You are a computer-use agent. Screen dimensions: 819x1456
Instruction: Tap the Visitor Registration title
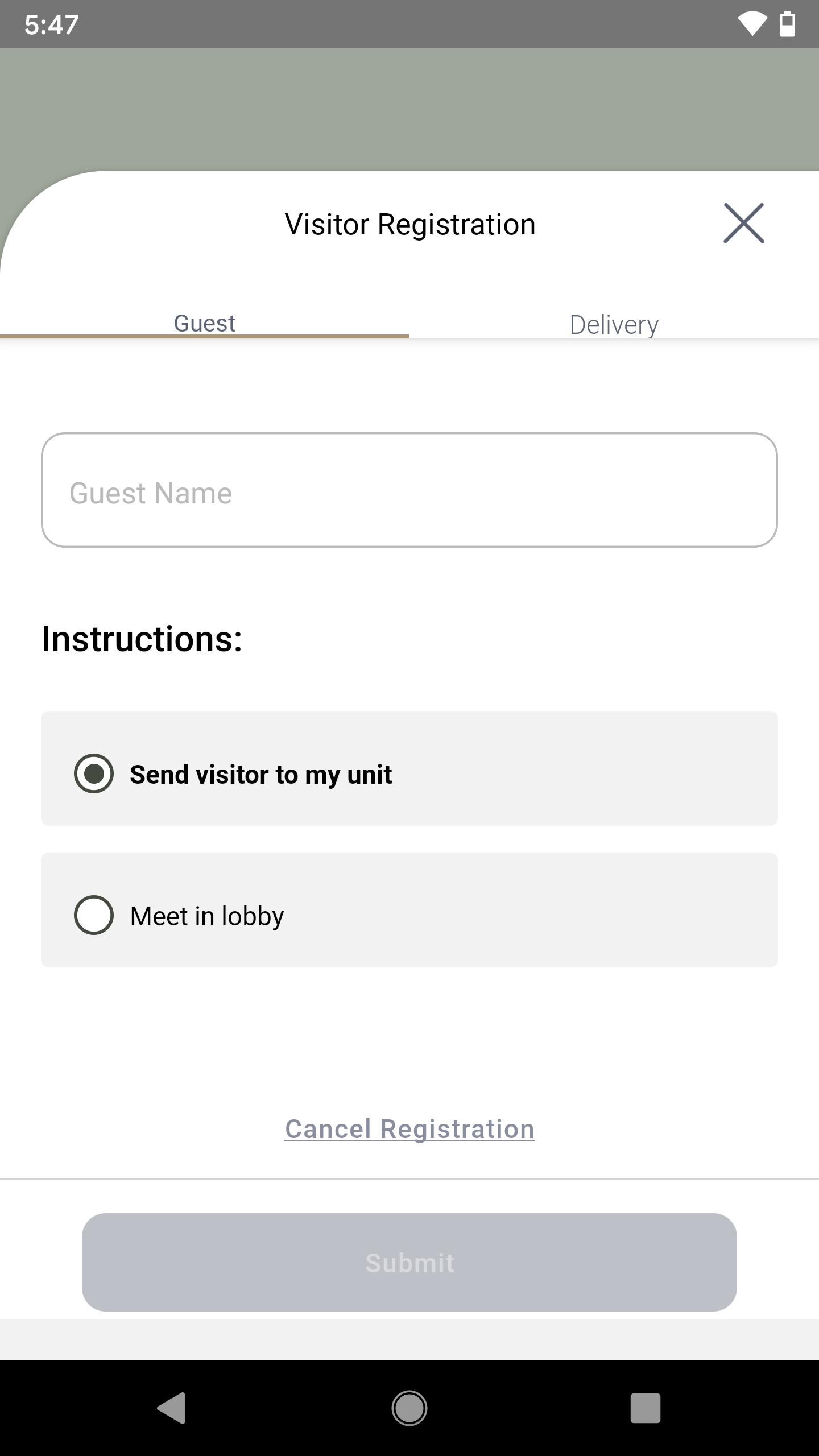(410, 224)
